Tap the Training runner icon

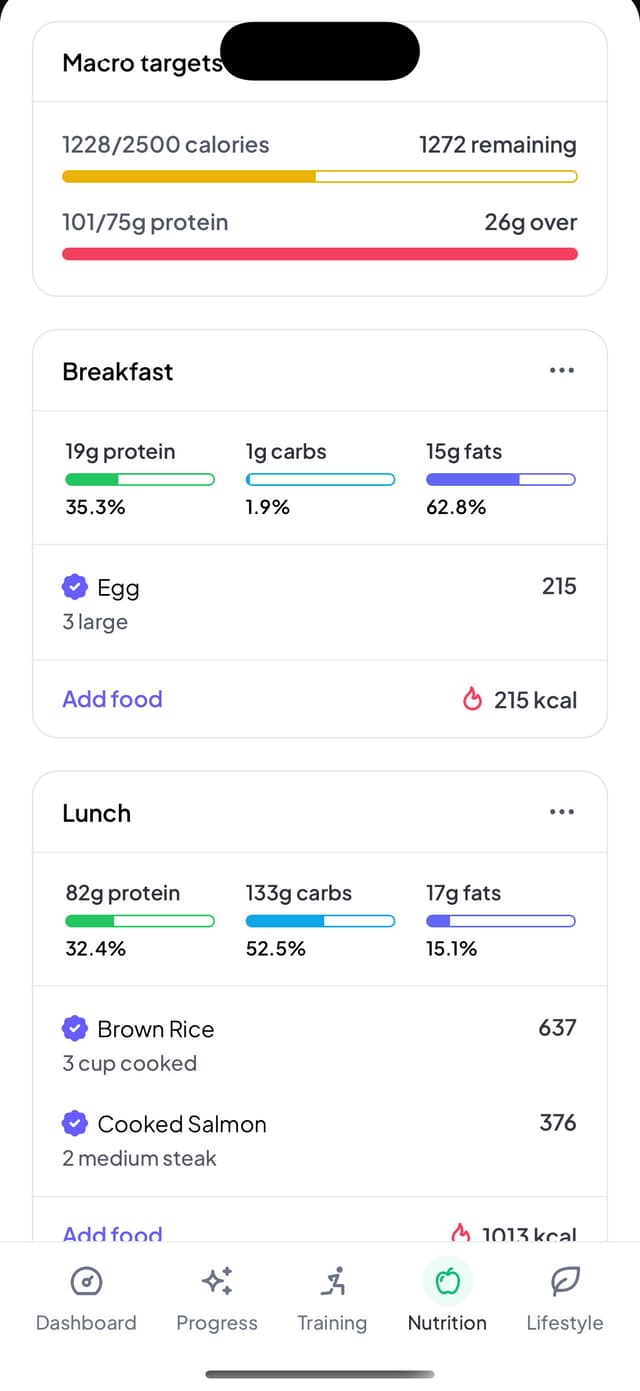(332, 1281)
